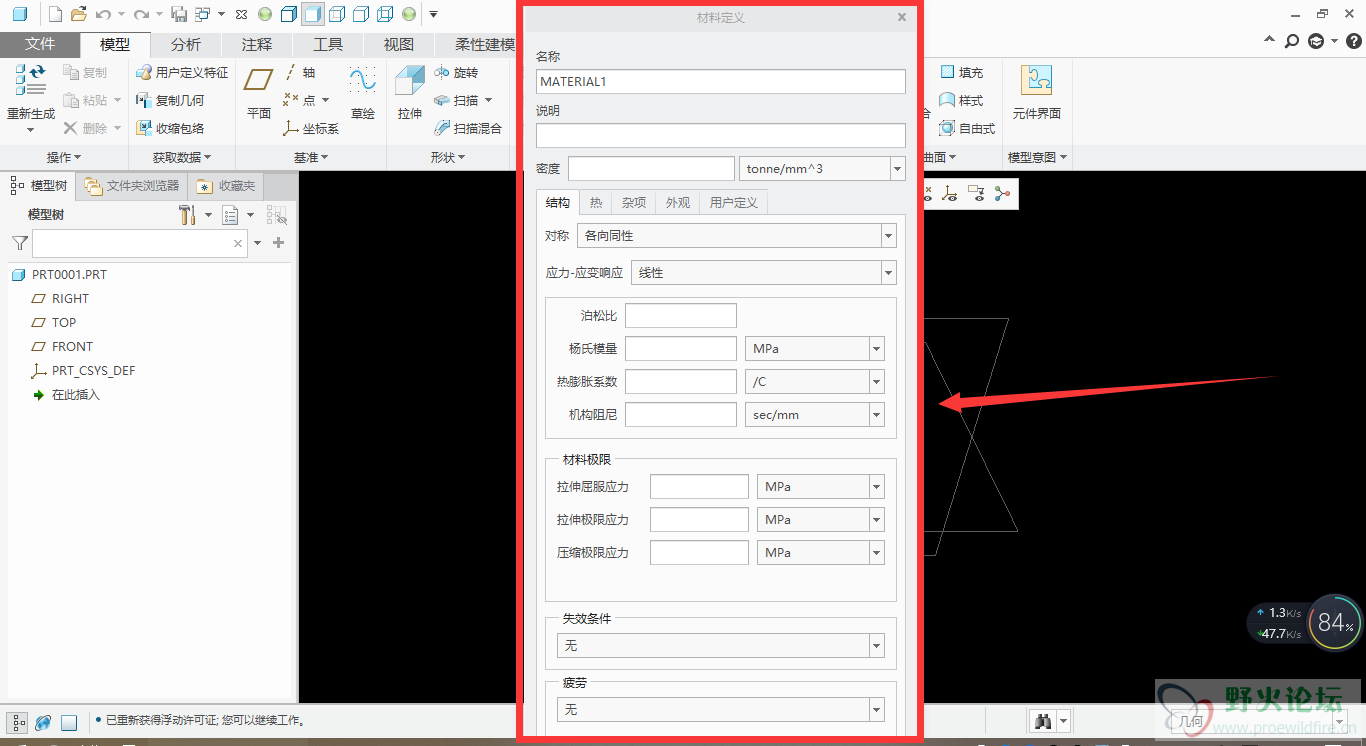Click the Undo arrow icon
Screen dimensions: 1366x746
coord(102,14)
